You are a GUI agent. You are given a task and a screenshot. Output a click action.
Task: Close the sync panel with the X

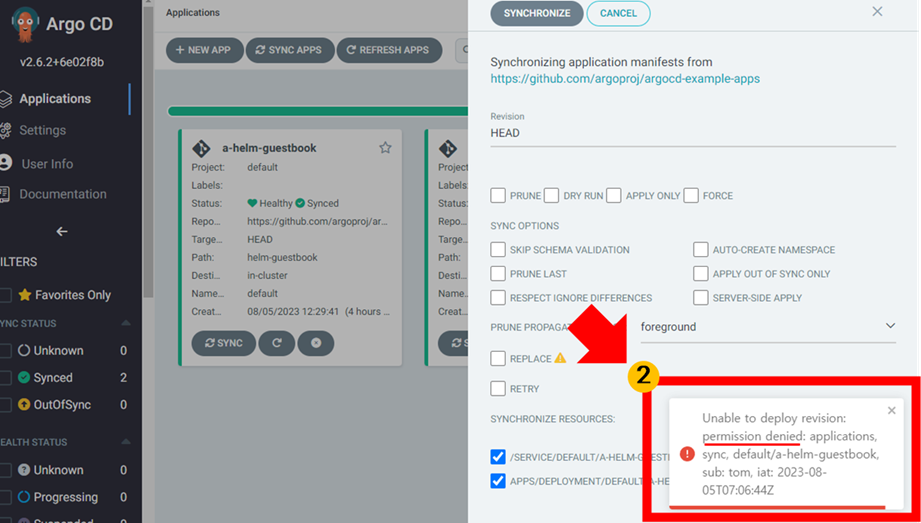pyautogui.click(x=877, y=11)
